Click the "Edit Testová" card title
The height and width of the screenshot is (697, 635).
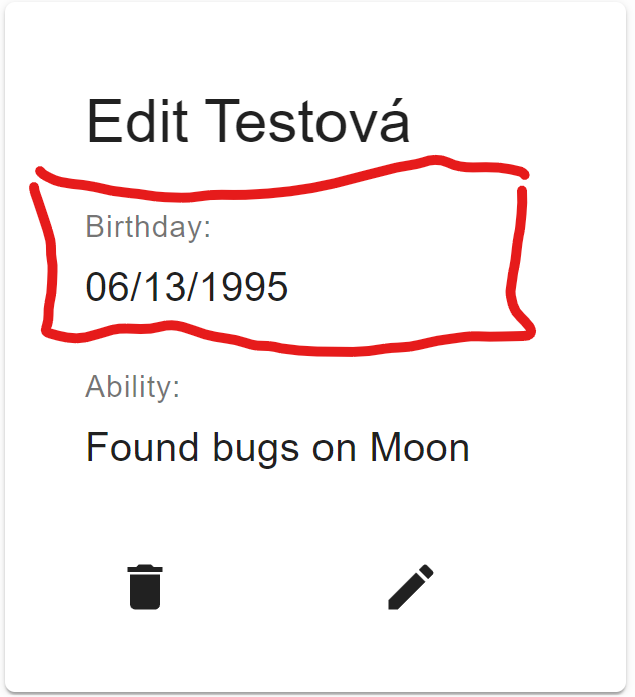click(x=248, y=123)
